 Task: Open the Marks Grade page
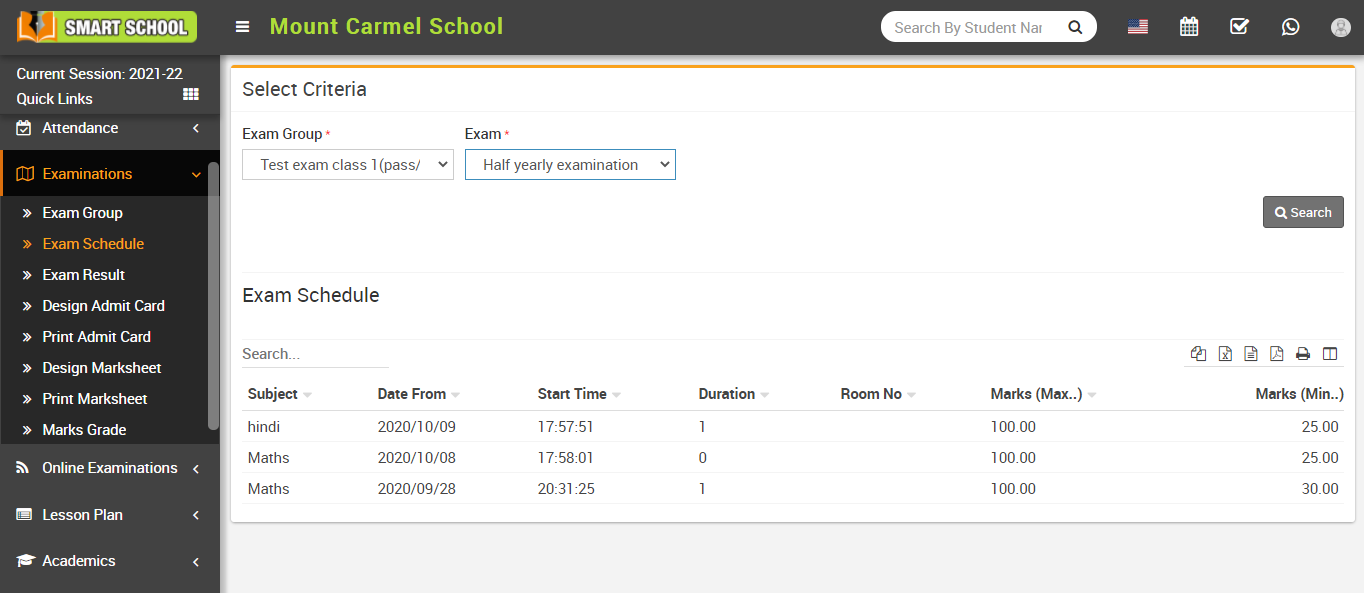click(x=86, y=429)
